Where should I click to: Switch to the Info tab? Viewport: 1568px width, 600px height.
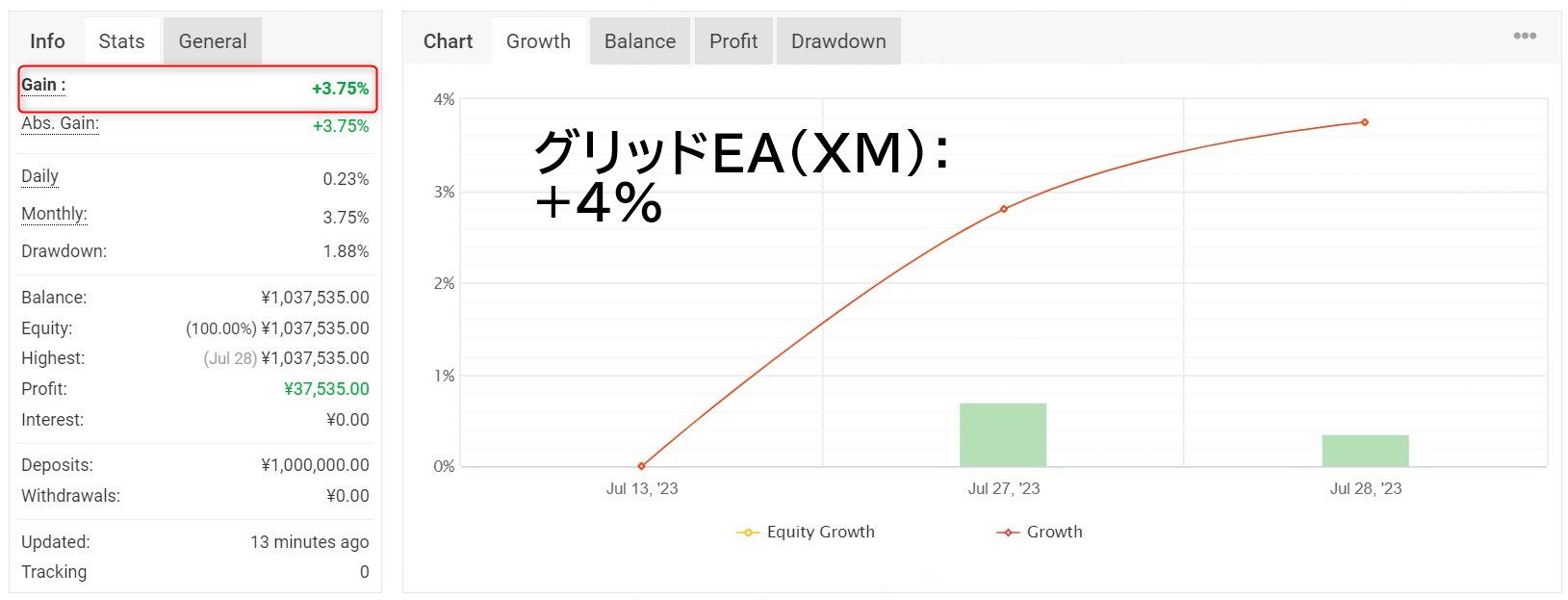click(47, 41)
